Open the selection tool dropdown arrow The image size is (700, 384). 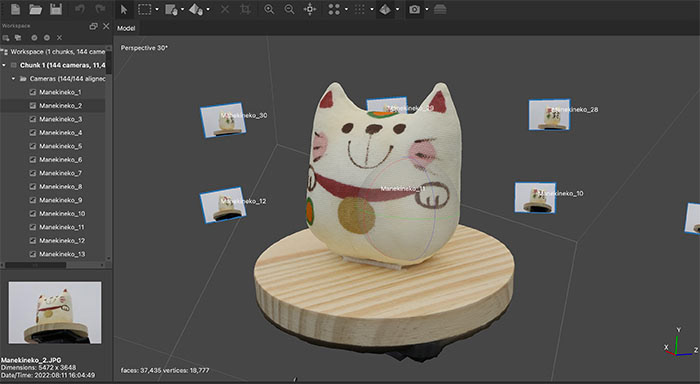point(157,9)
